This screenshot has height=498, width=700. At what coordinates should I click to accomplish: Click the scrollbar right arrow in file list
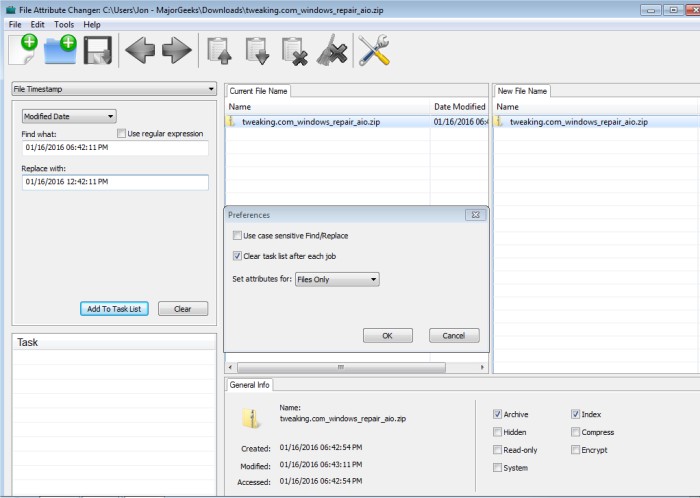482,367
